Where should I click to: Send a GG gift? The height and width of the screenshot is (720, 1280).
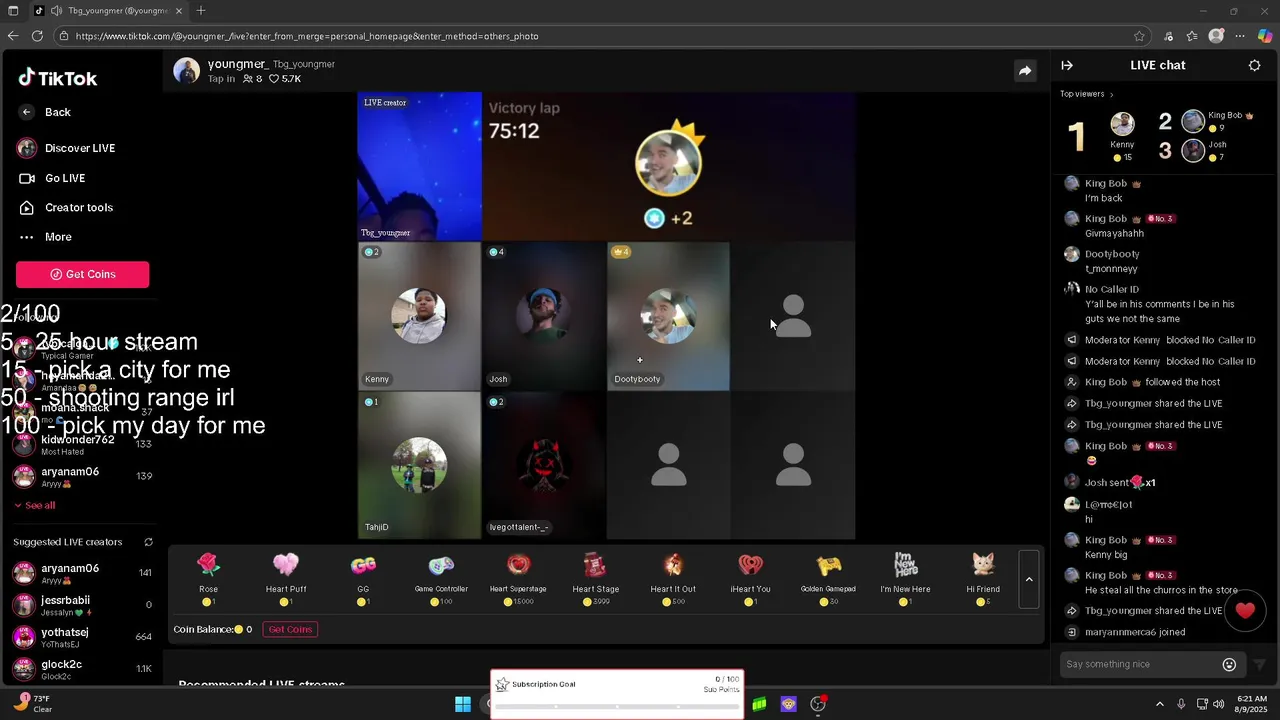(363, 578)
